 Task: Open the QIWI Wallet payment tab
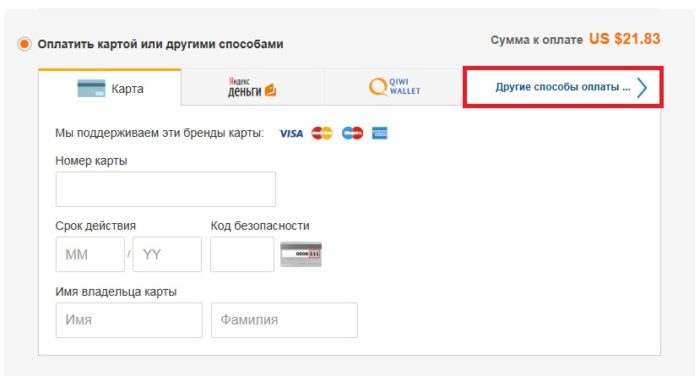(x=393, y=88)
